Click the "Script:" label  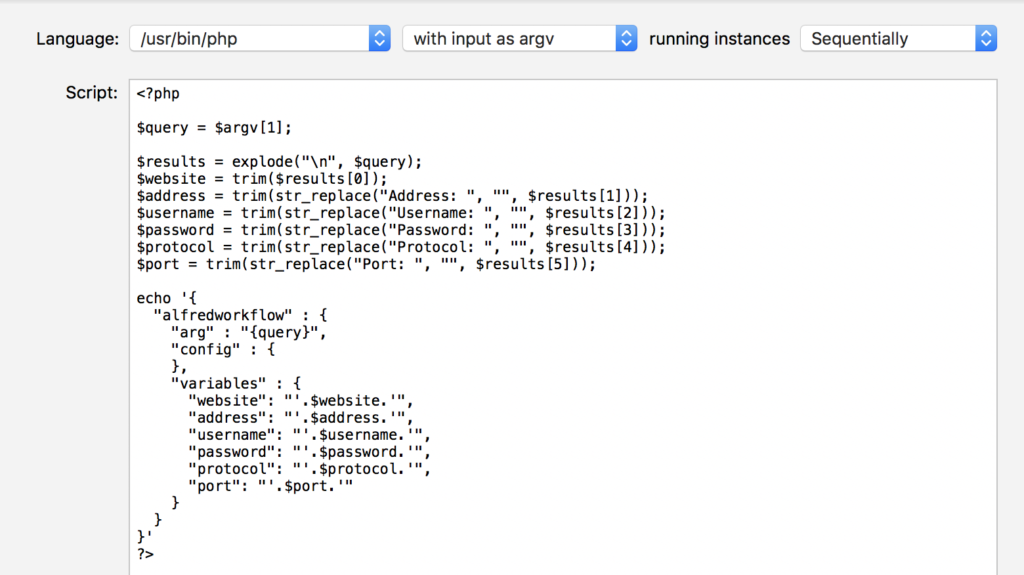click(91, 92)
